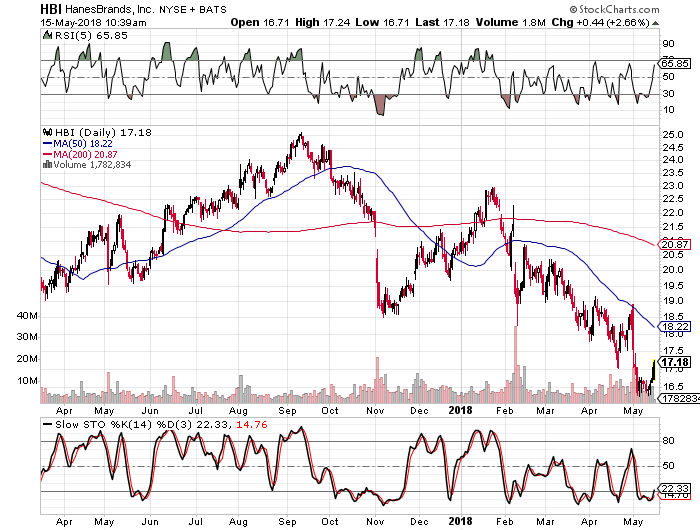700x530 pixels.
Task: Click the 20.87 red price tag
Action: click(x=675, y=245)
